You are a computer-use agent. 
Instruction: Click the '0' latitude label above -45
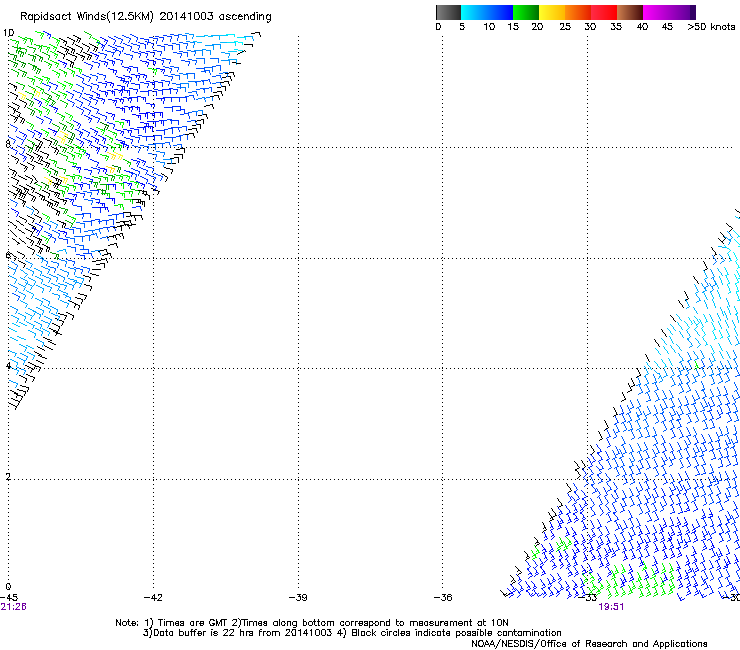point(8,587)
